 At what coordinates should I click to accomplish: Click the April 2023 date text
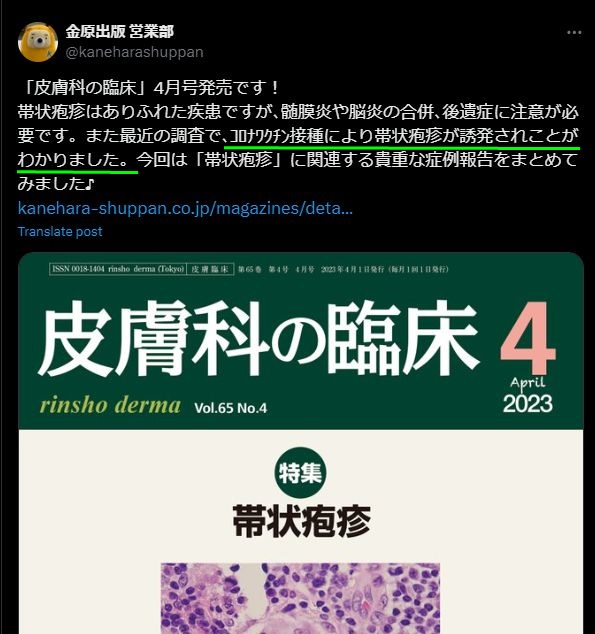pos(527,395)
